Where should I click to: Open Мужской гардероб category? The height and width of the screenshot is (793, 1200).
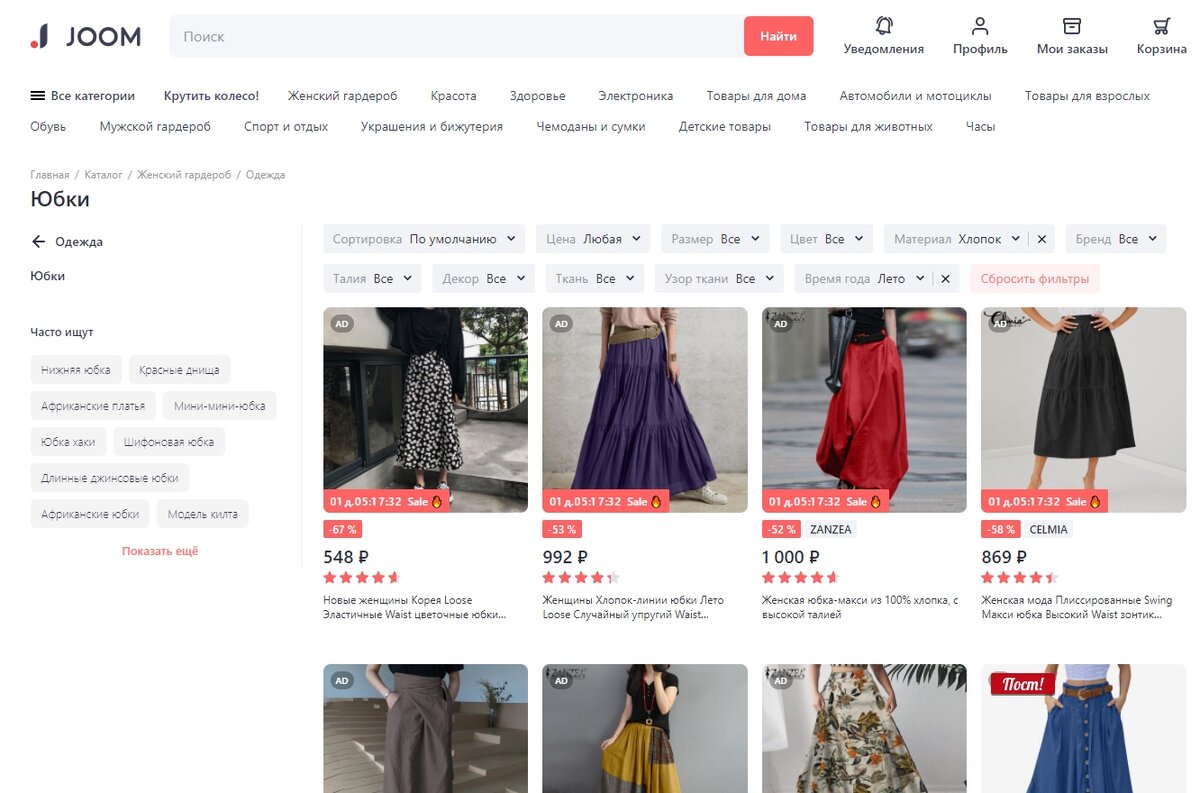[x=155, y=126]
